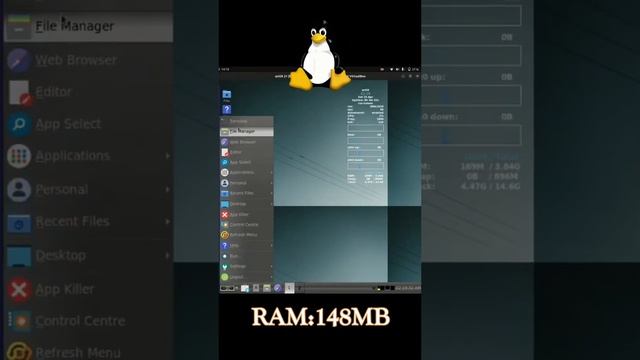Launch Web Browser from the small desktop menu
The height and width of the screenshot is (360, 640).
247,142
